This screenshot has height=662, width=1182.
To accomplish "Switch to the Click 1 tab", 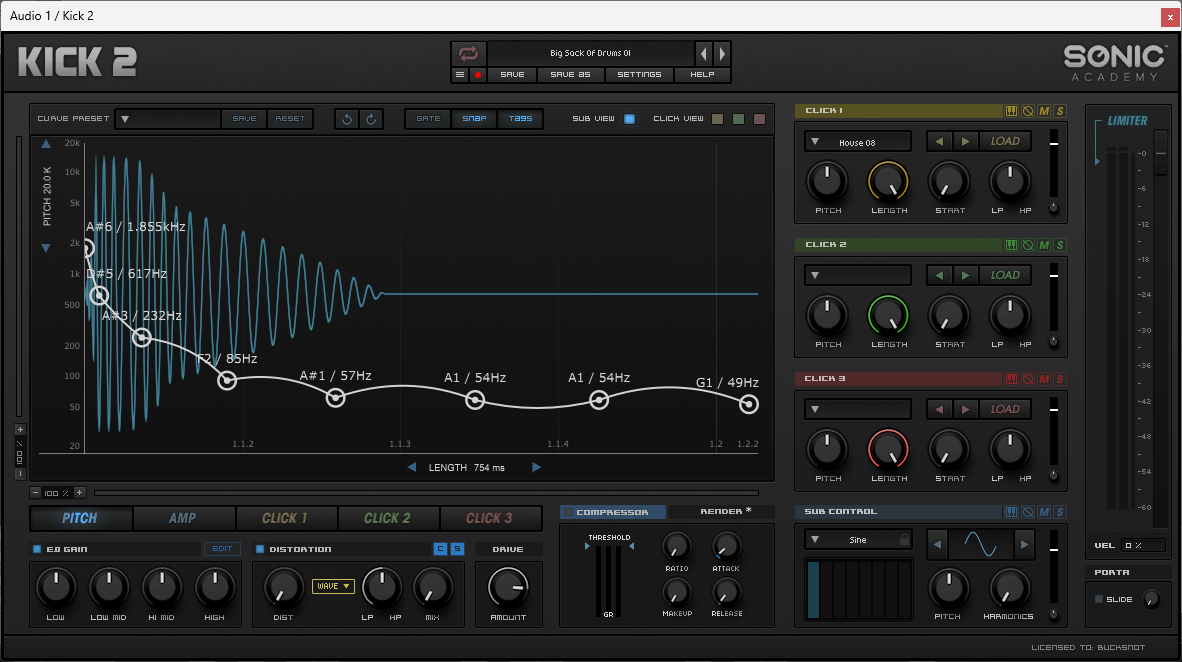I will click(285, 518).
